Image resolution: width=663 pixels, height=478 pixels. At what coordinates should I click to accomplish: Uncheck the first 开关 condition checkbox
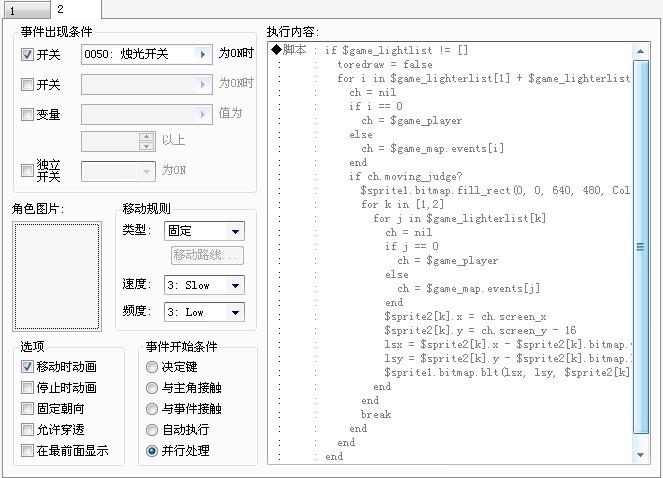coord(27,55)
